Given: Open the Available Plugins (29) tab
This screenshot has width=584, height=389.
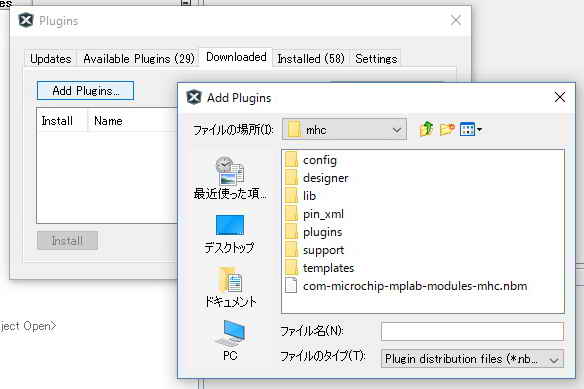Looking at the screenshot, I should coord(139,58).
